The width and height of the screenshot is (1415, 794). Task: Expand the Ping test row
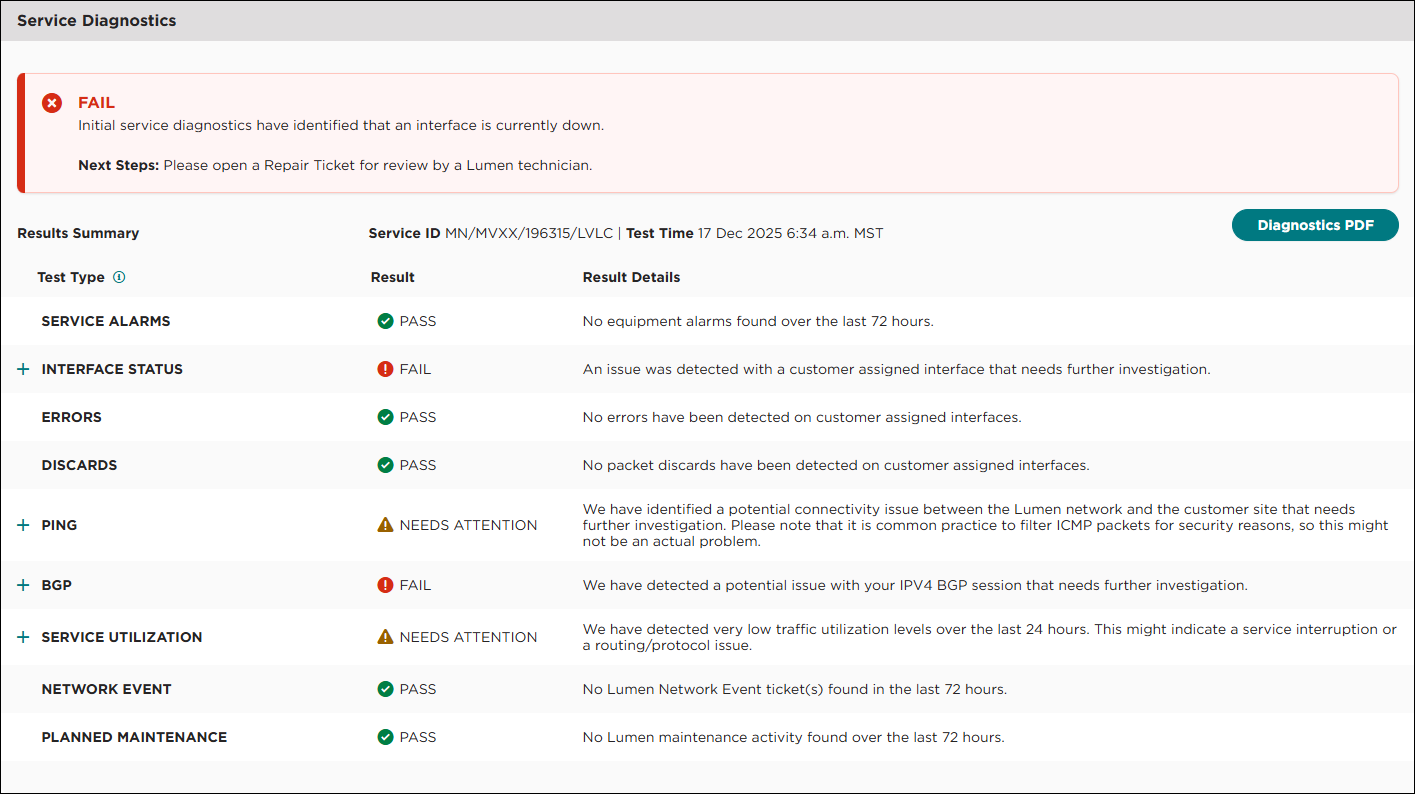click(22, 524)
